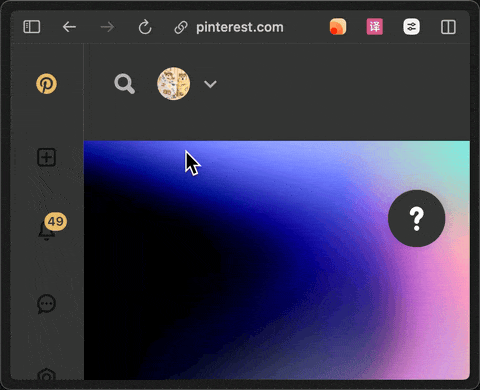Reload the Pinterest page
Screen dimensions: 480x390
(x=145, y=27)
